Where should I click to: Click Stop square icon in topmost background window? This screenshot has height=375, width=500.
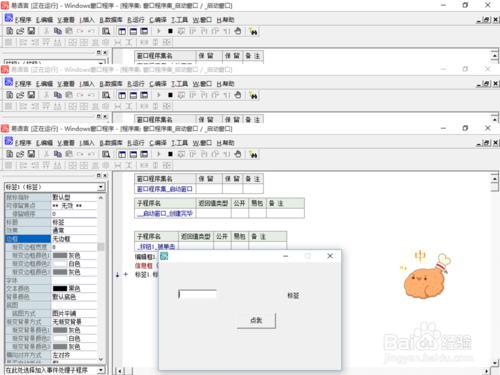pyautogui.click(x=170, y=31)
